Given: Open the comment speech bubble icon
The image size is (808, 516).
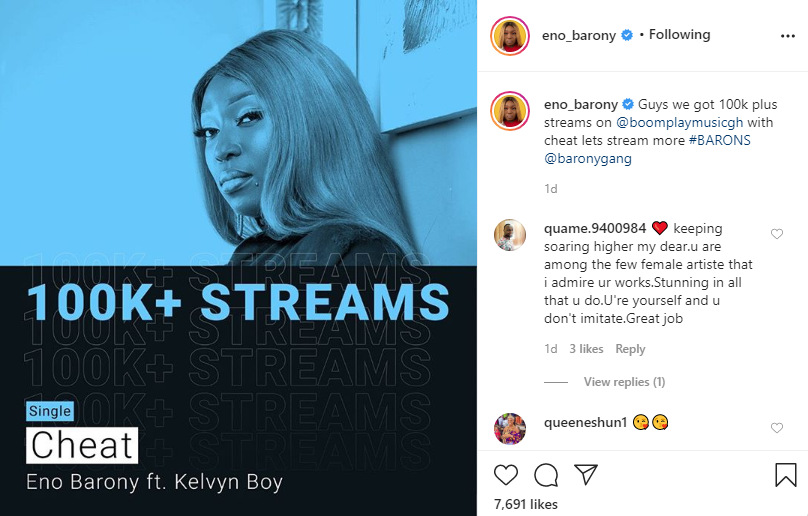Looking at the screenshot, I should [546, 474].
